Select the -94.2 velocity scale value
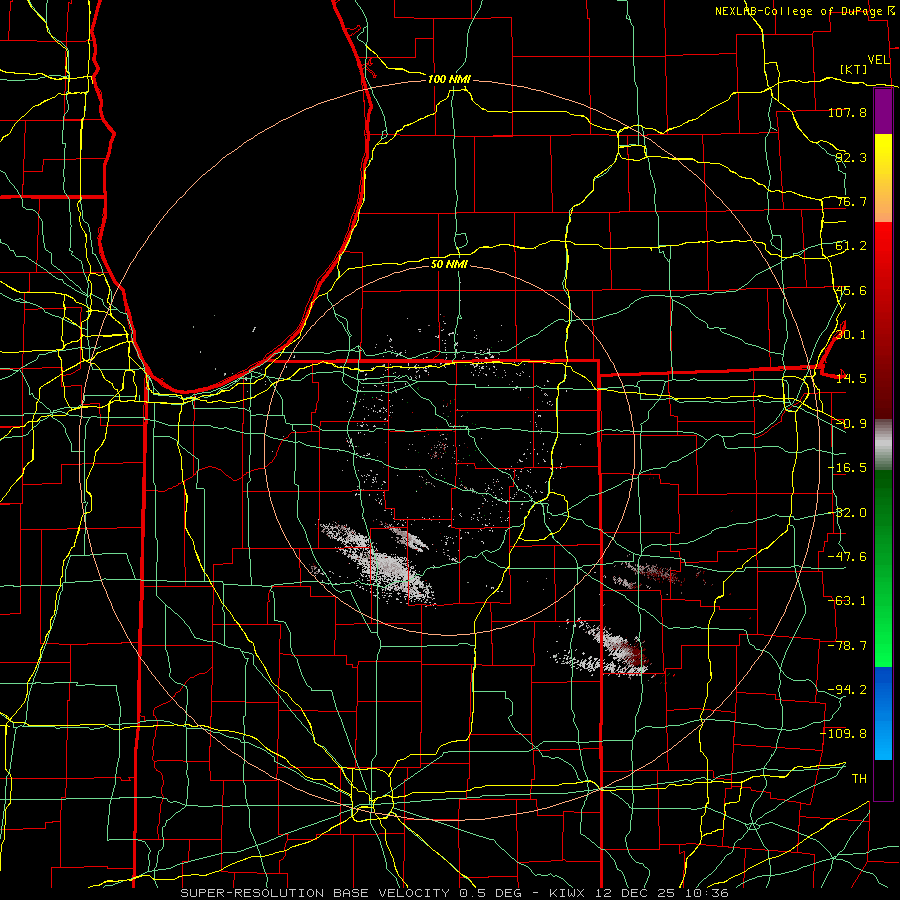 click(847, 689)
